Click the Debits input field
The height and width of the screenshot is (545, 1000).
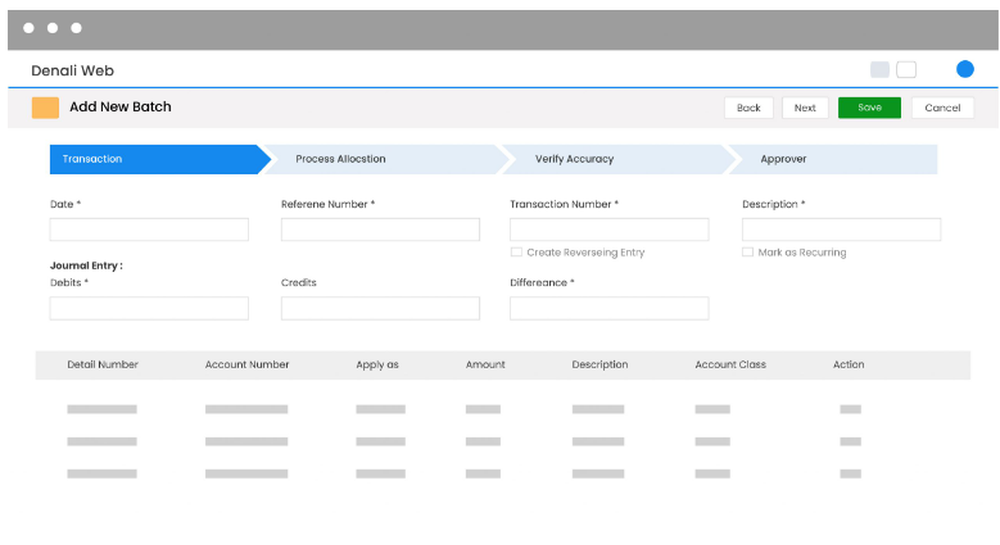(x=149, y=309)
